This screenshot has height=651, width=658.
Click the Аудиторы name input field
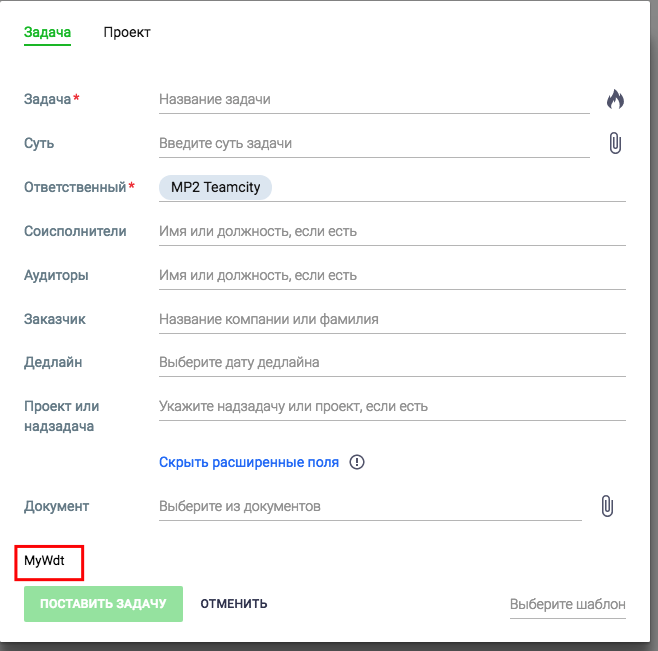tap(392, 275)
